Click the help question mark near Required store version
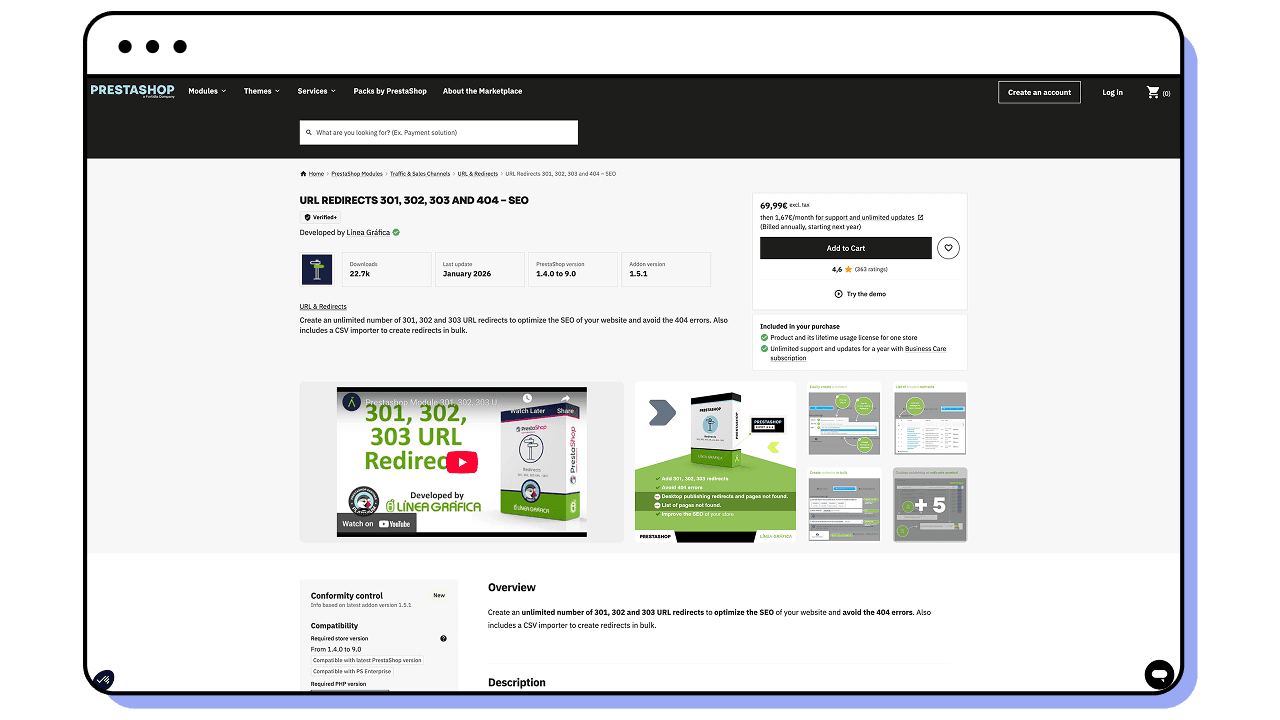This screenshot has width=1280, height=720. 442,638
